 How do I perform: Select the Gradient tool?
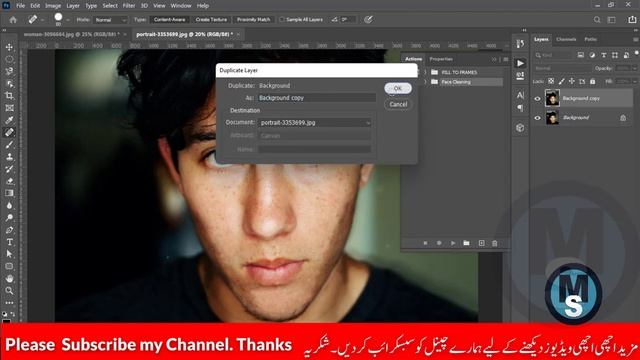click(x=9, y=193)
